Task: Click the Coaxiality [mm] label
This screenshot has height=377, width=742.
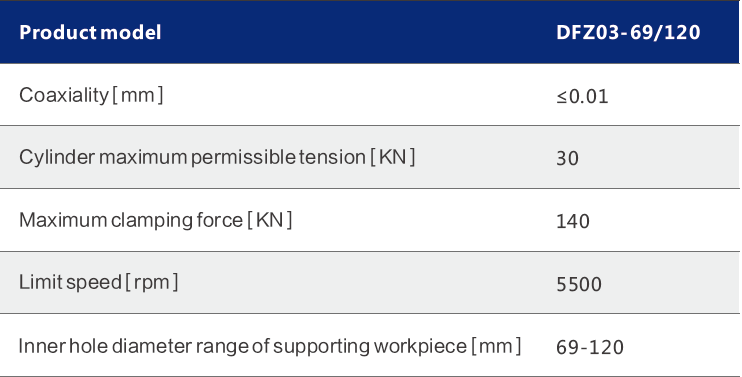Action: [91, 95]
